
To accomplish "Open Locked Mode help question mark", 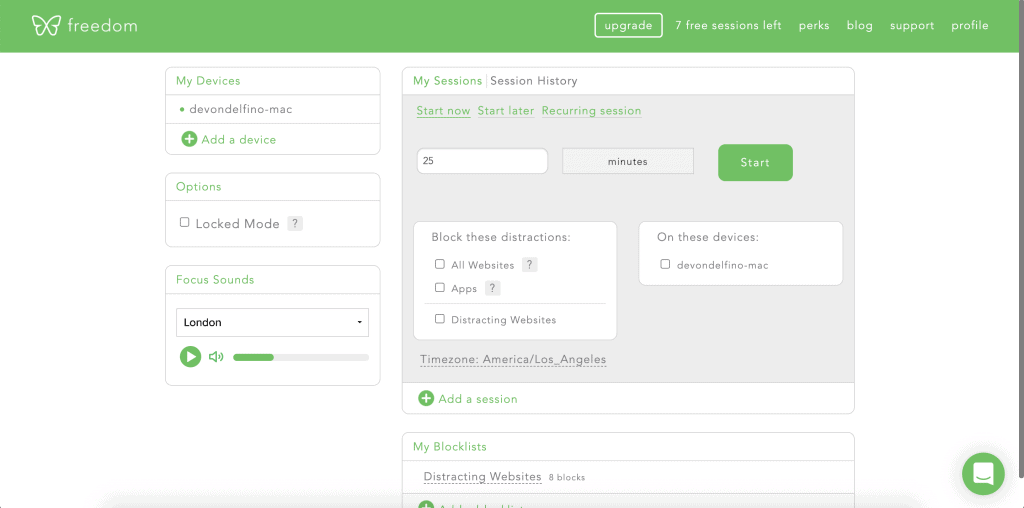I will point(295,223).
